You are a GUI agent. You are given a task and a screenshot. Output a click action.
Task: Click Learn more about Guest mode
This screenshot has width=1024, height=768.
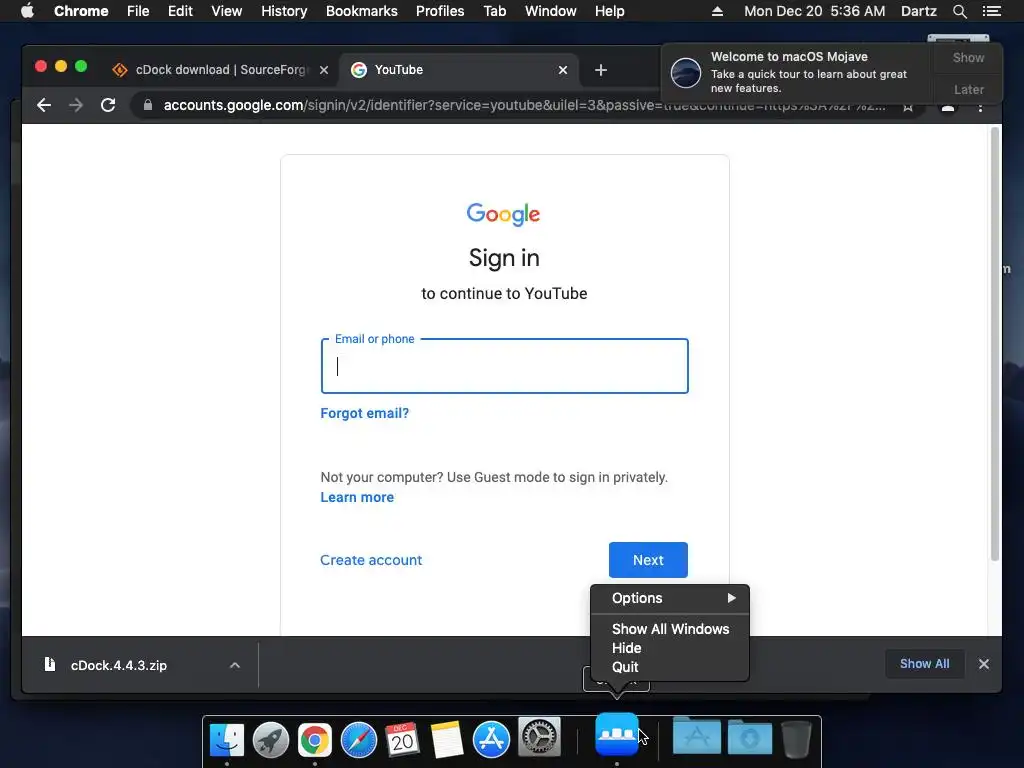[x=357, y=497]
